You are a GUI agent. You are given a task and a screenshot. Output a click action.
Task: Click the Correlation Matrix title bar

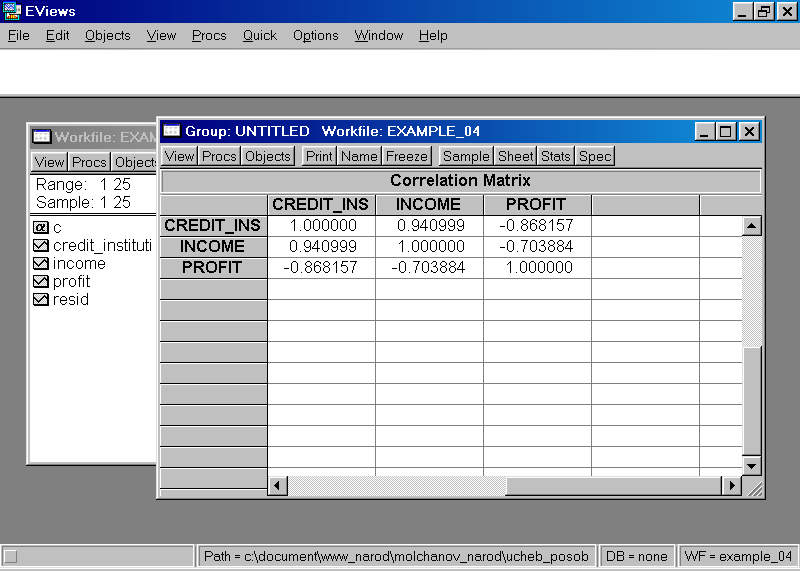[x=461, y=181]
